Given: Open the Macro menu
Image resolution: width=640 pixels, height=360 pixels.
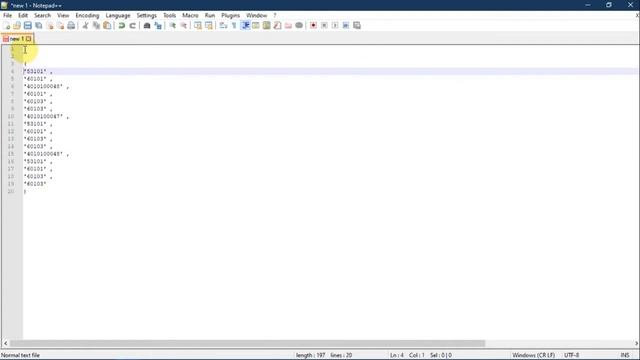Looking at the screenshot, I should (190, 16).
